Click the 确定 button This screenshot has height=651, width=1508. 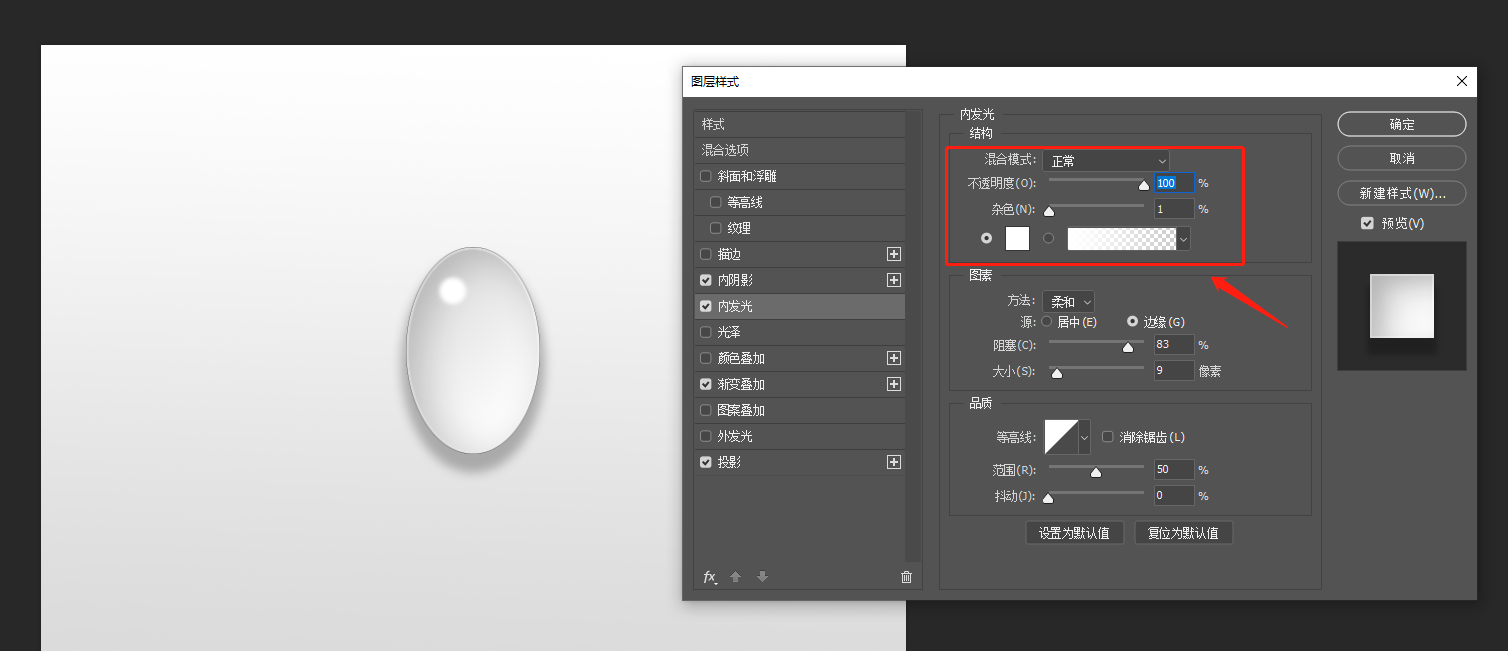pyautogui.click(x=1402, y=124)
